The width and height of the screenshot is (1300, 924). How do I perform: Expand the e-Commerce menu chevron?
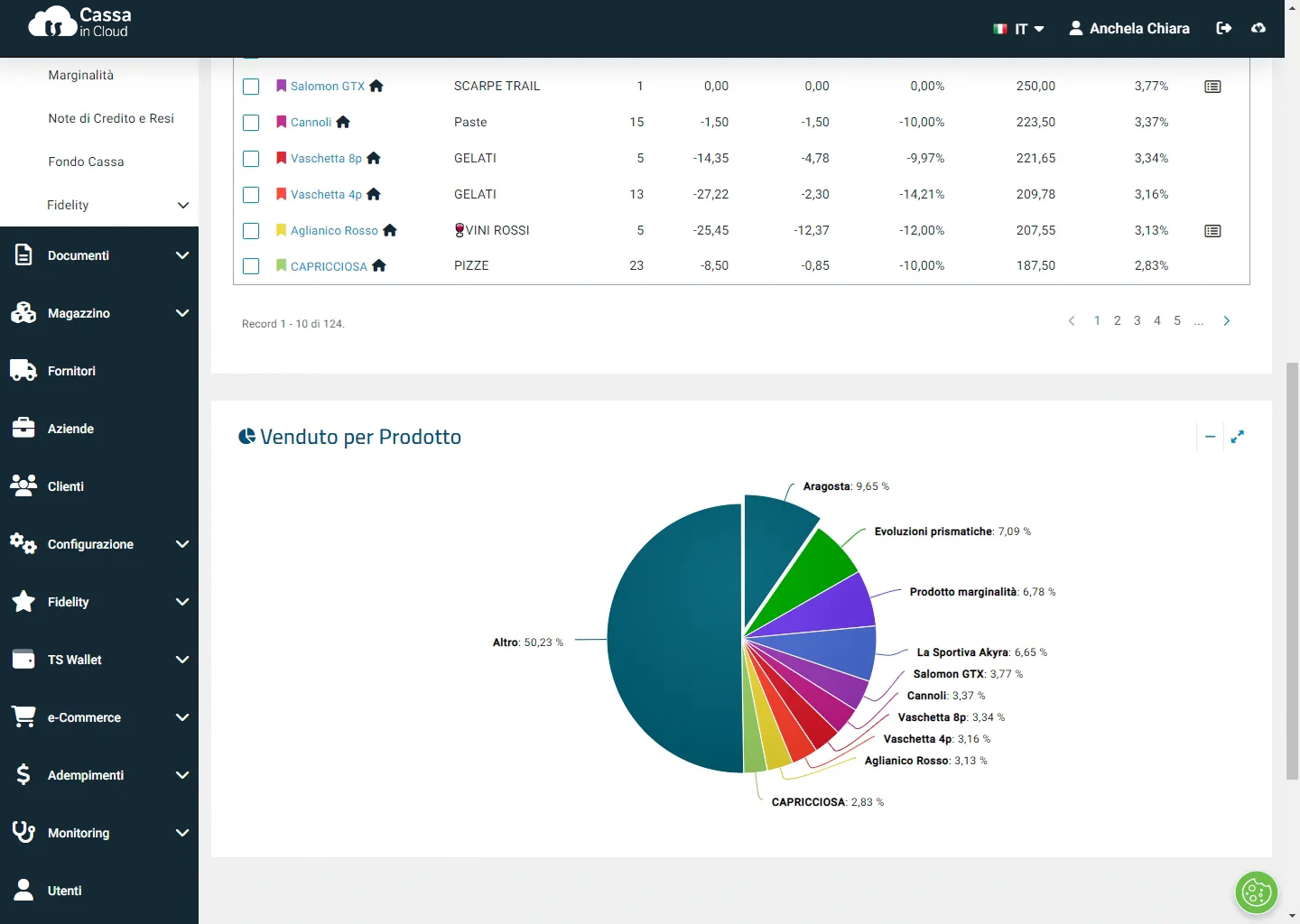point(182,717)
